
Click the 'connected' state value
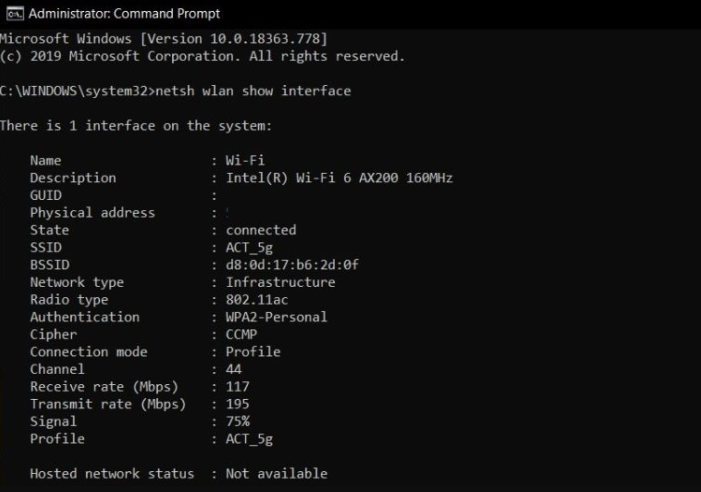point(260,230)
